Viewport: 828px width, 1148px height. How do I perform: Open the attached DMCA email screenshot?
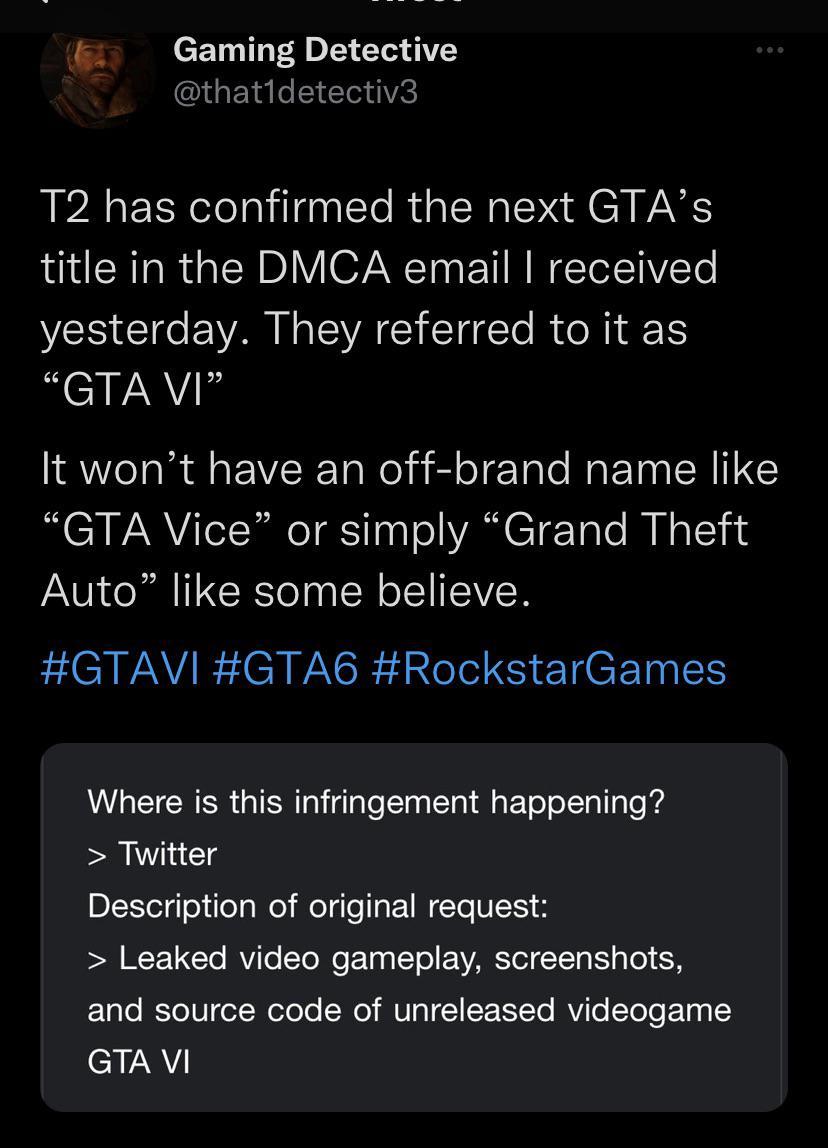(414, 928)
